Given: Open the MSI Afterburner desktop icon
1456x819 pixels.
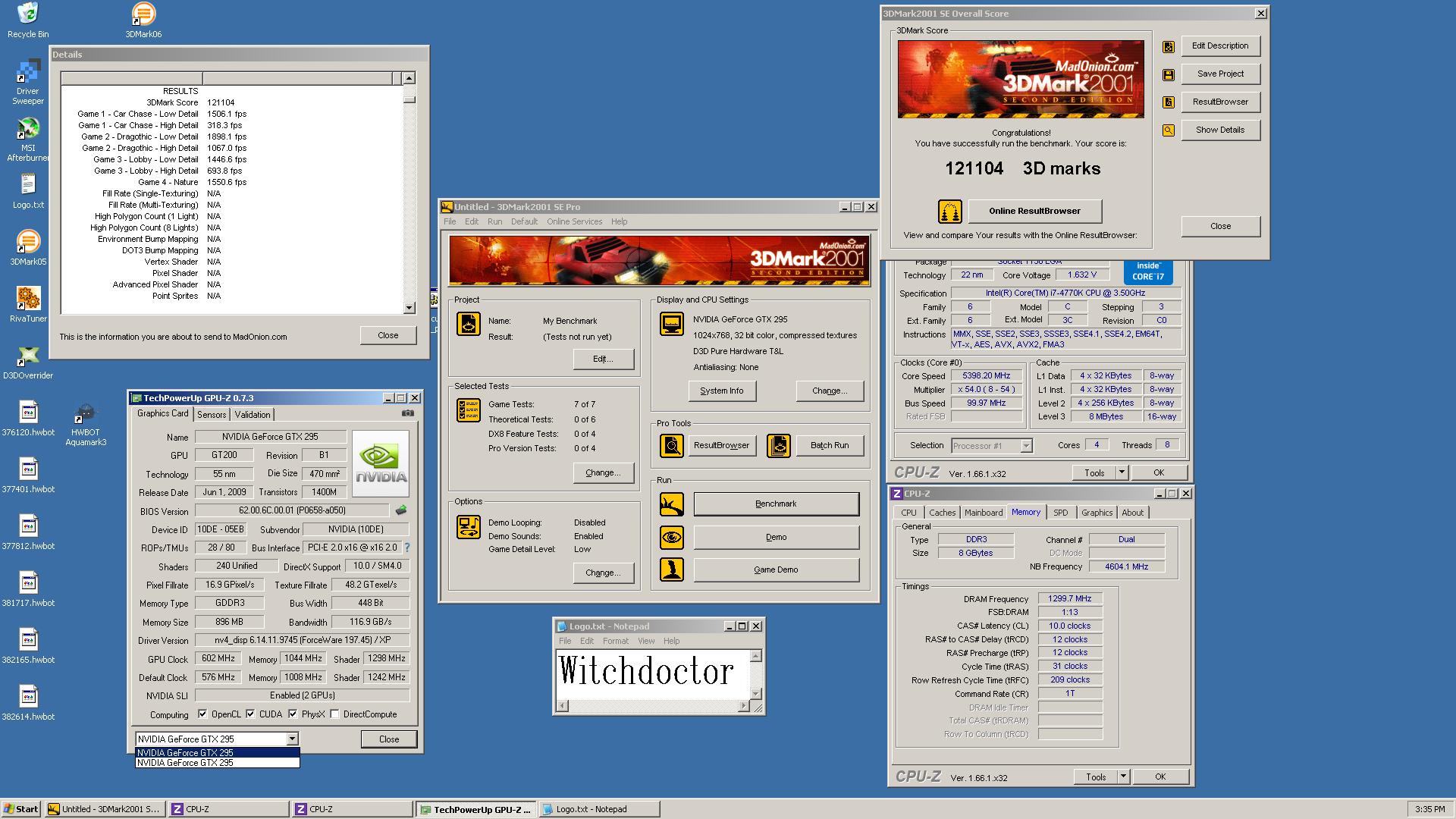Looking at the screenshot, I should [x=28, y=129].
